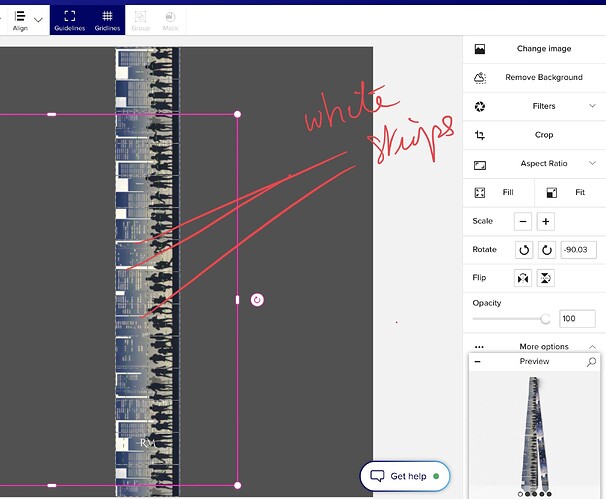The height and width of the screenshot is (499, 606).
Task: Apply Fill to image
Action: (x=508, y=192)
